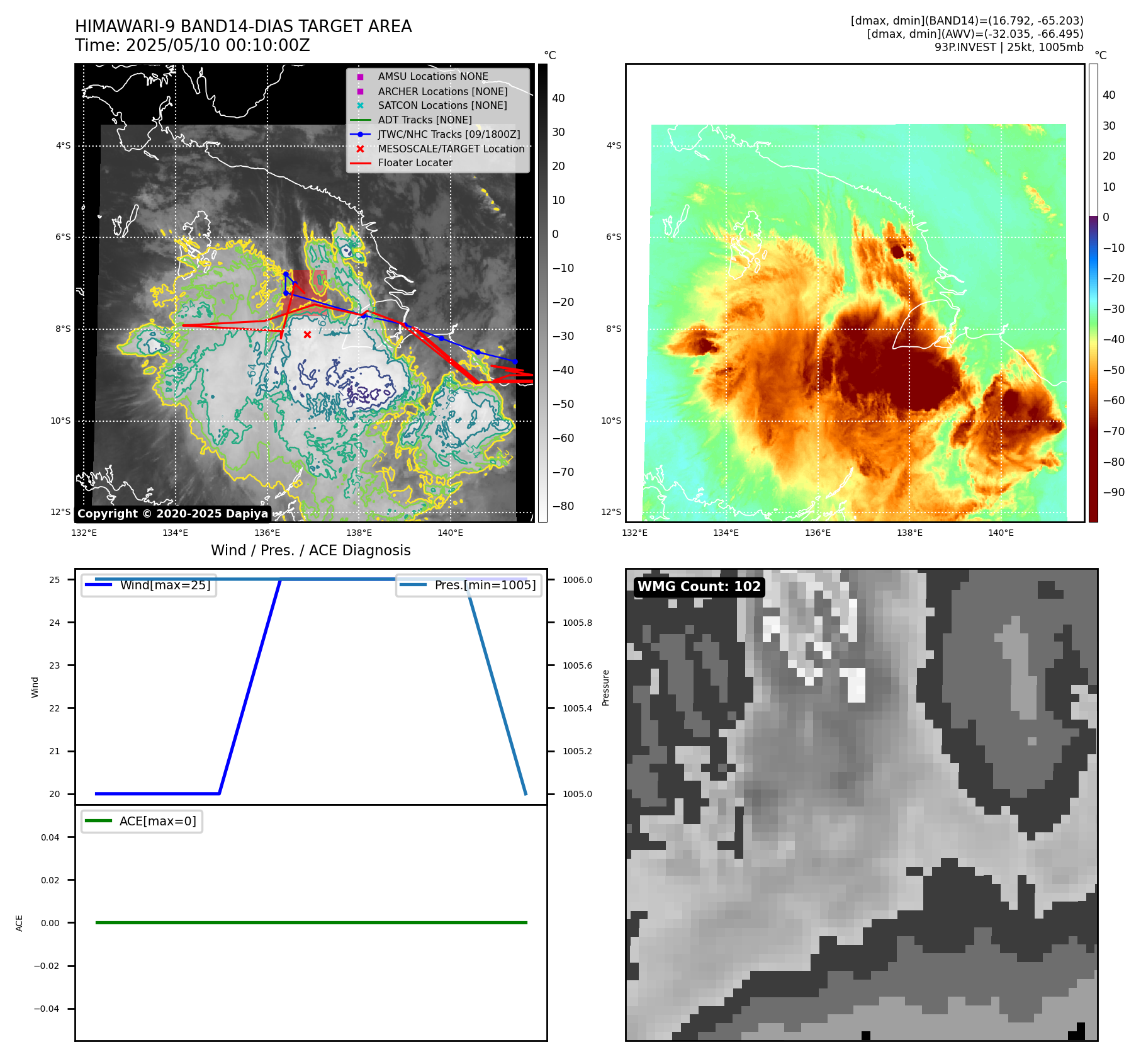Click the ACE axis label
The height and width of the screenshot is (1064, 1141).
pos(20,923)
